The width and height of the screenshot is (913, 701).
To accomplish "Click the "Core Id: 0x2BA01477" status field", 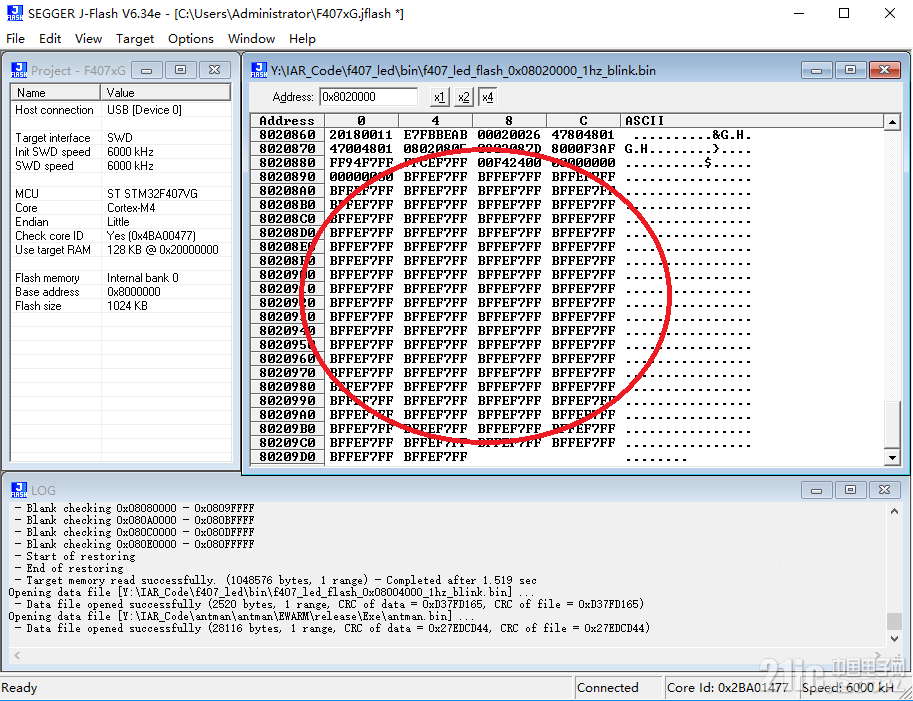I will tap(728, 688).
